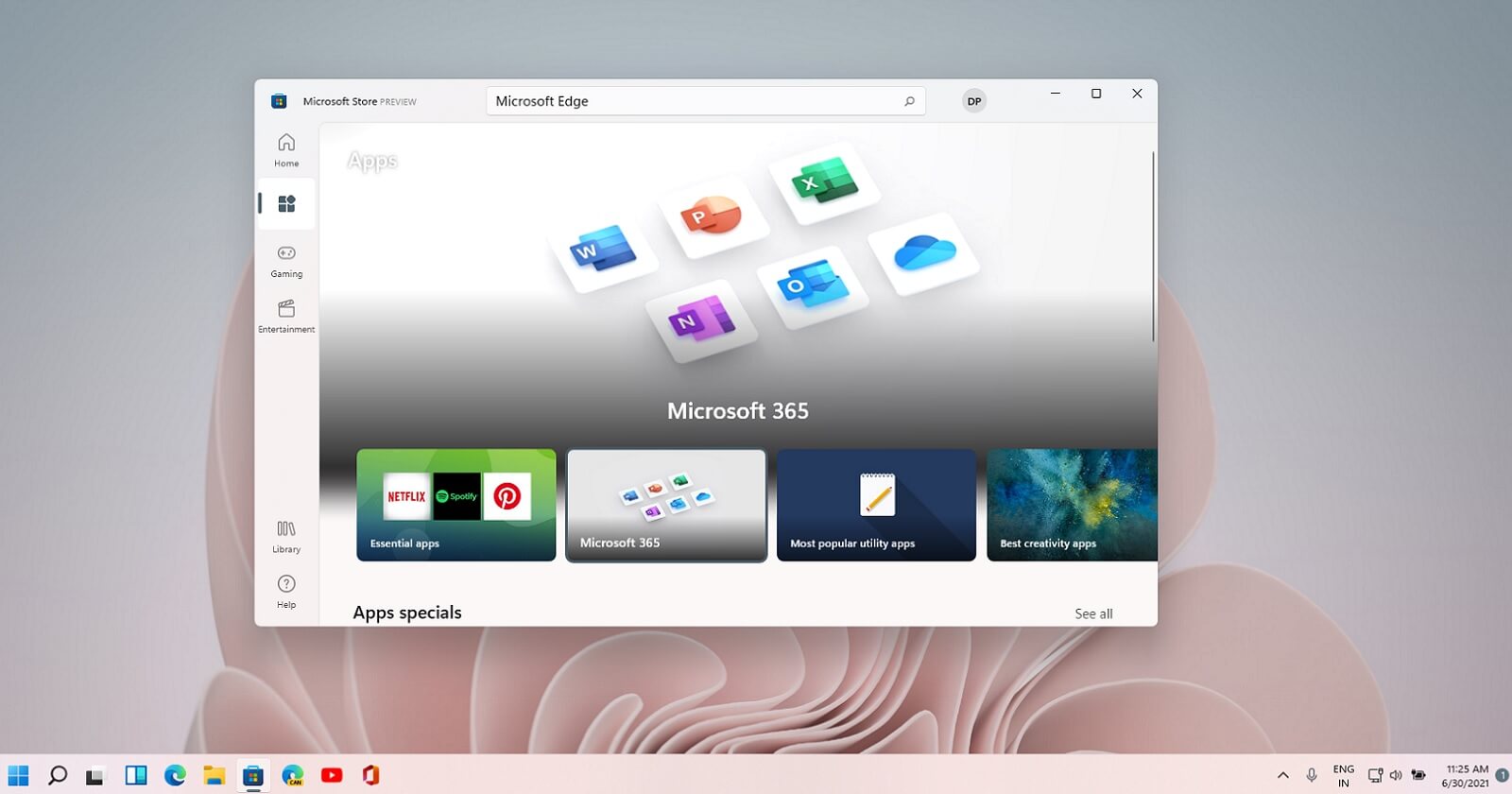Launch Microsoft Edge from the taskbar
The height and width of the screenshot is (794, 1512).
tap(175, 775)
